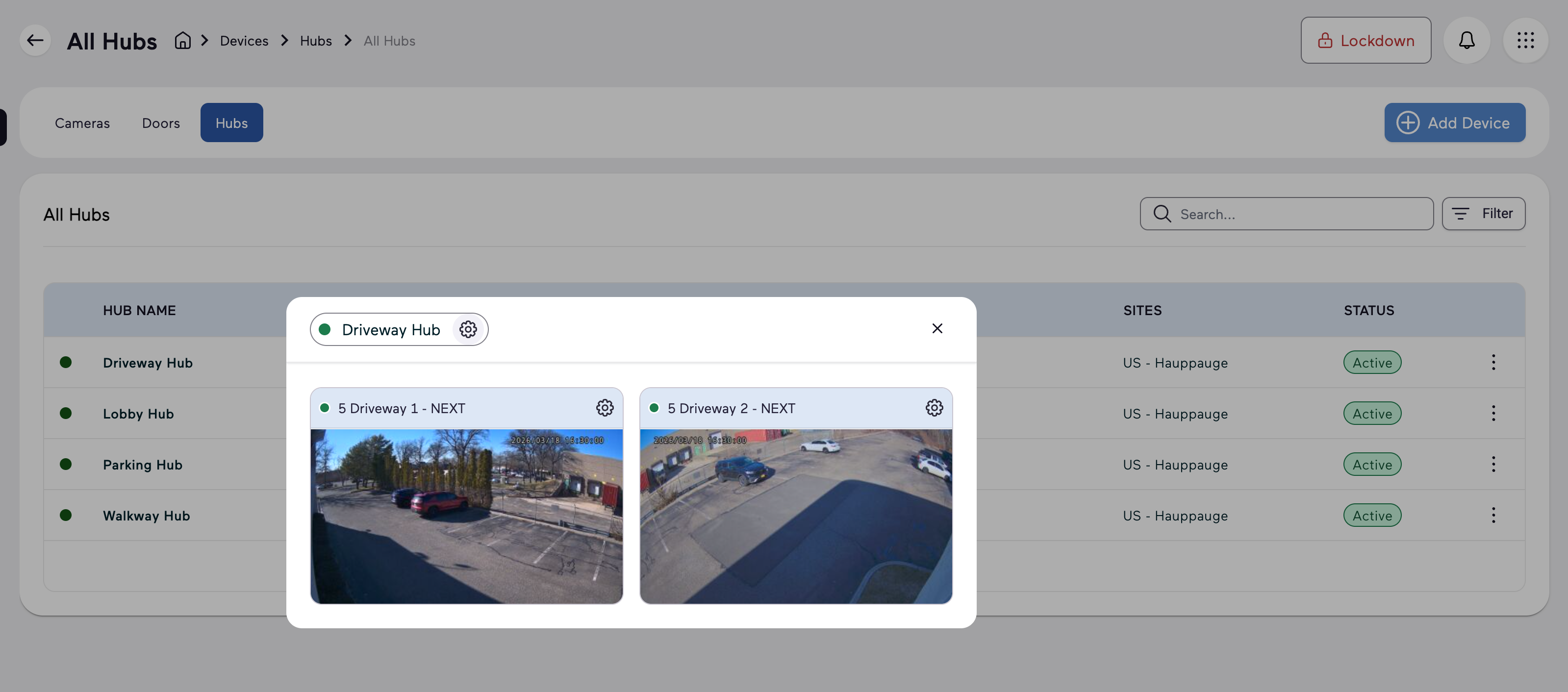Screen dimensions: 1568x692
Task: Click the Lockdown button
Action: 1366,41
